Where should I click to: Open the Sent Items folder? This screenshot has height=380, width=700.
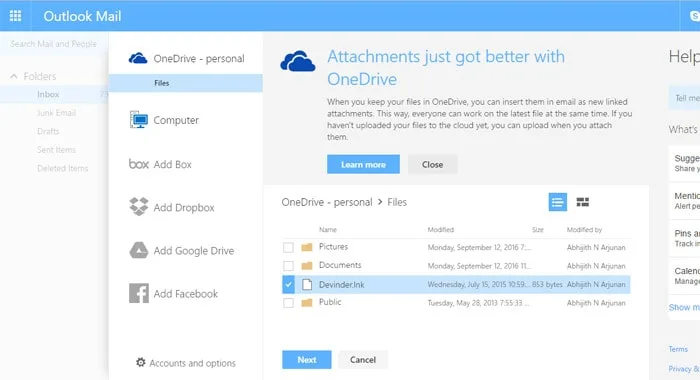pyautogui.click(x=56, y=150)
